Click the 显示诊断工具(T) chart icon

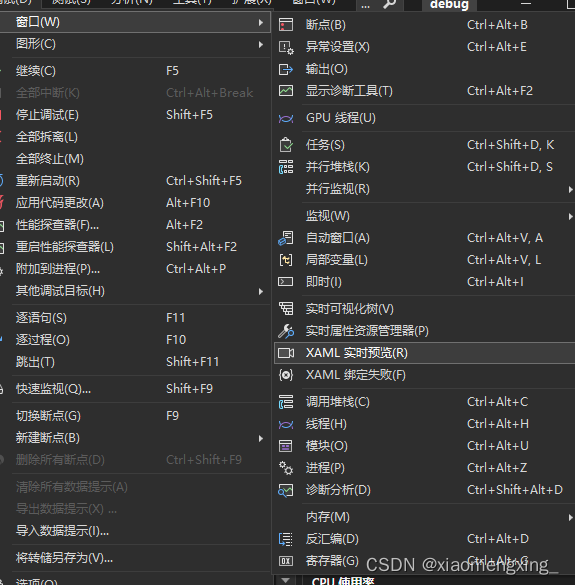click(x=286, y=91)
